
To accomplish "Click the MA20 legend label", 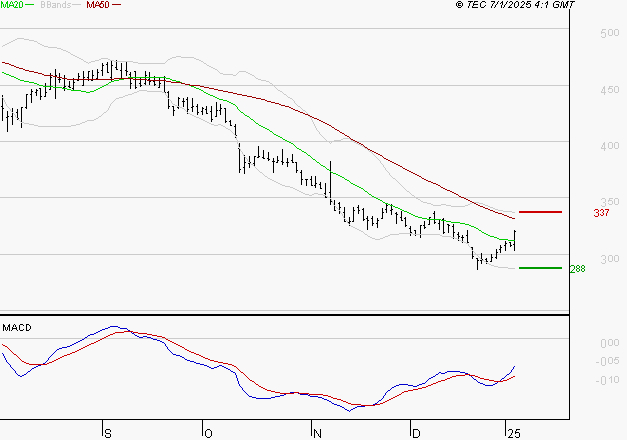I will click(13, 5).
